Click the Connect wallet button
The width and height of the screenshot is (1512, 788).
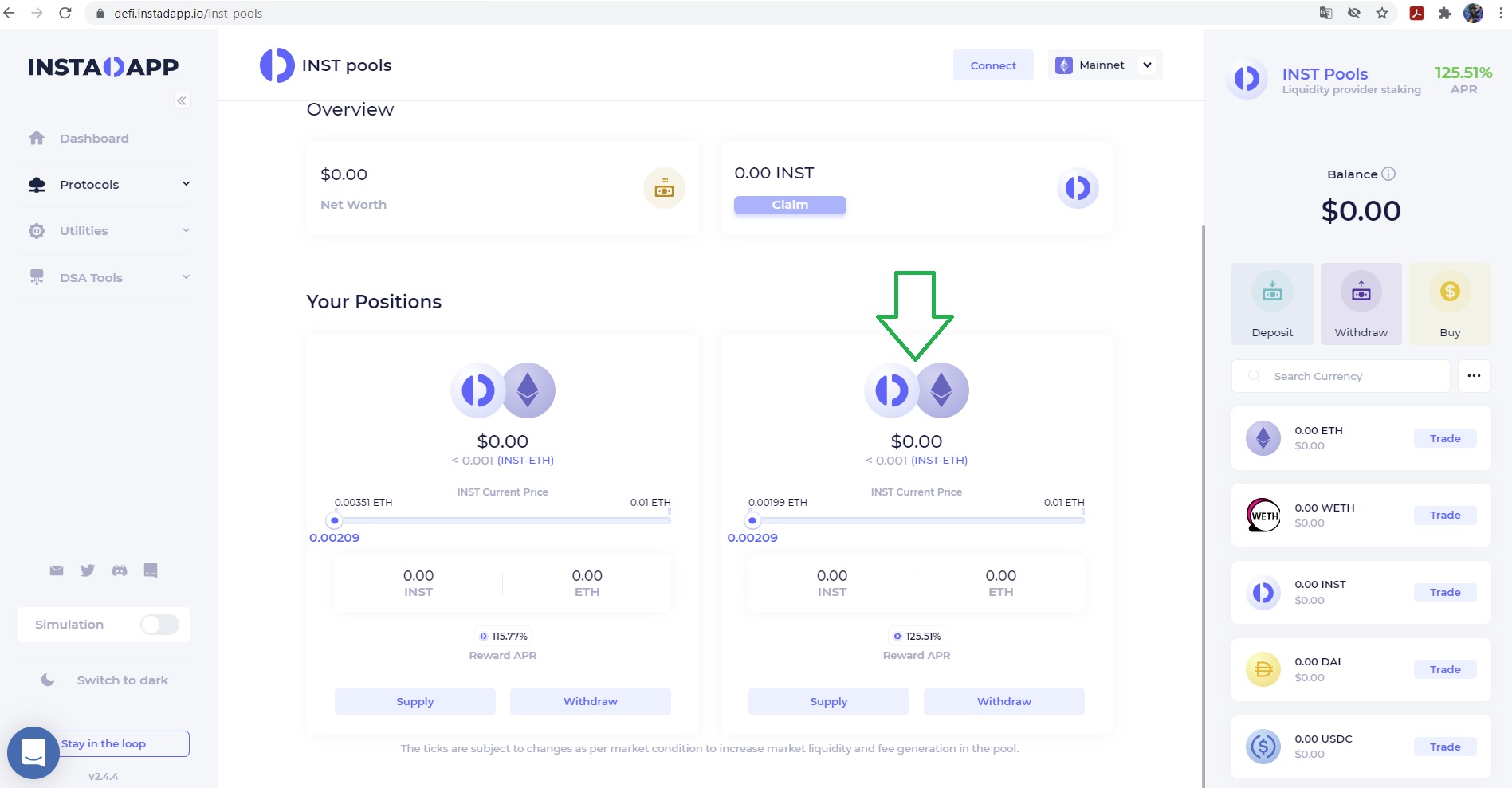pyautogui.click(x=993, y=65)
